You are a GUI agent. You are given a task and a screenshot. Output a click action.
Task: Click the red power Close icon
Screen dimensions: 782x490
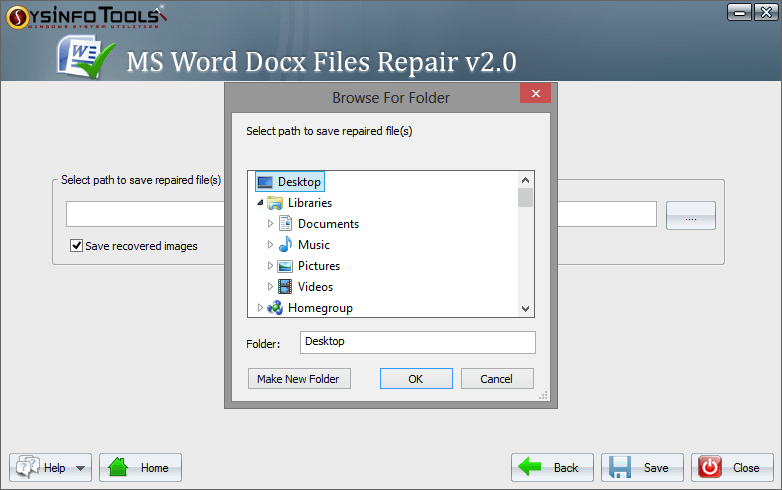[x=710, y=467]
